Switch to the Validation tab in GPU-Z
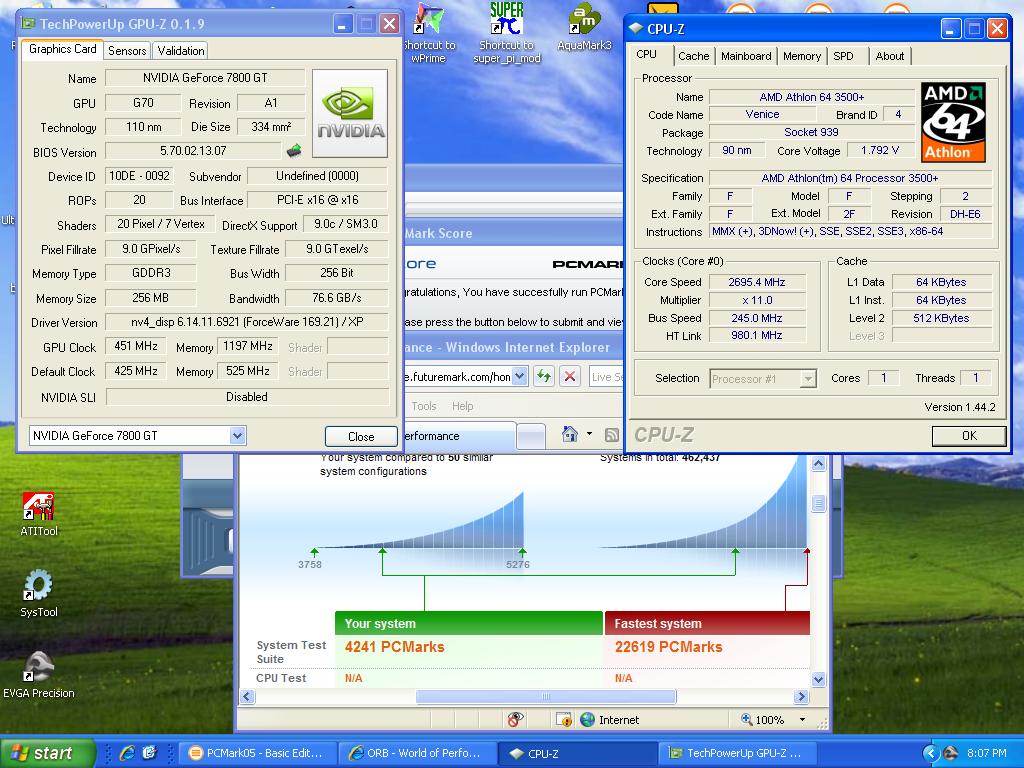The image size is (1024, 768). click(181, 50)
